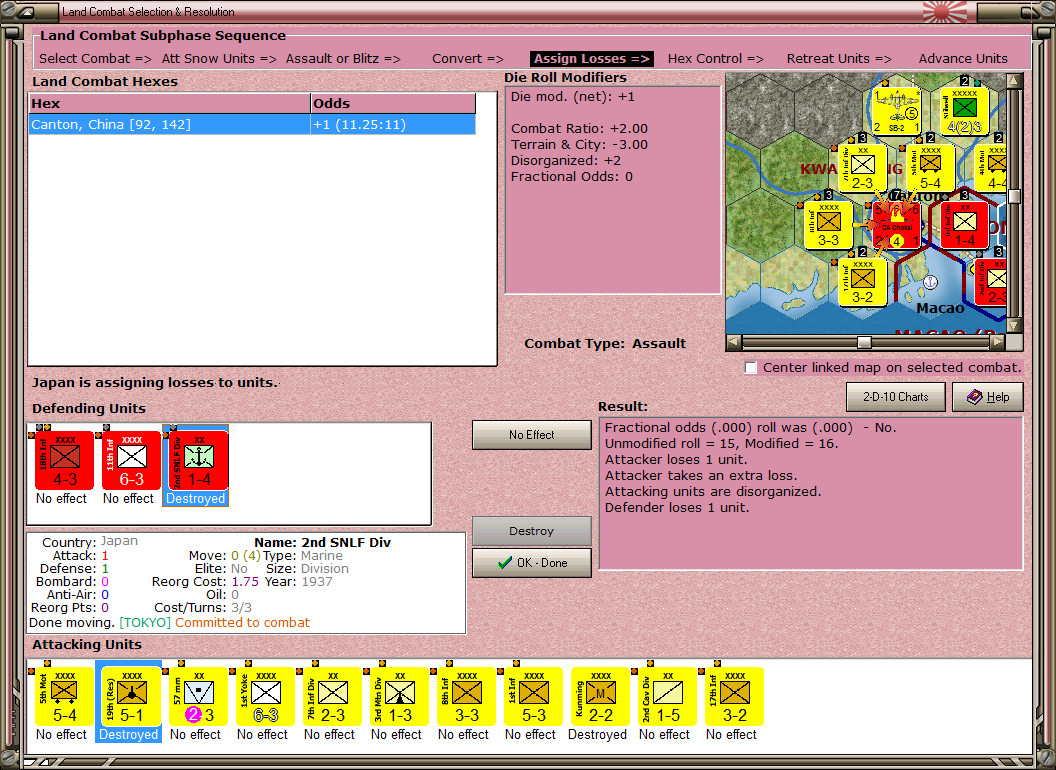Open the 2-D-10 Charts
The image size is (1056, 770).
click(895, 397)
